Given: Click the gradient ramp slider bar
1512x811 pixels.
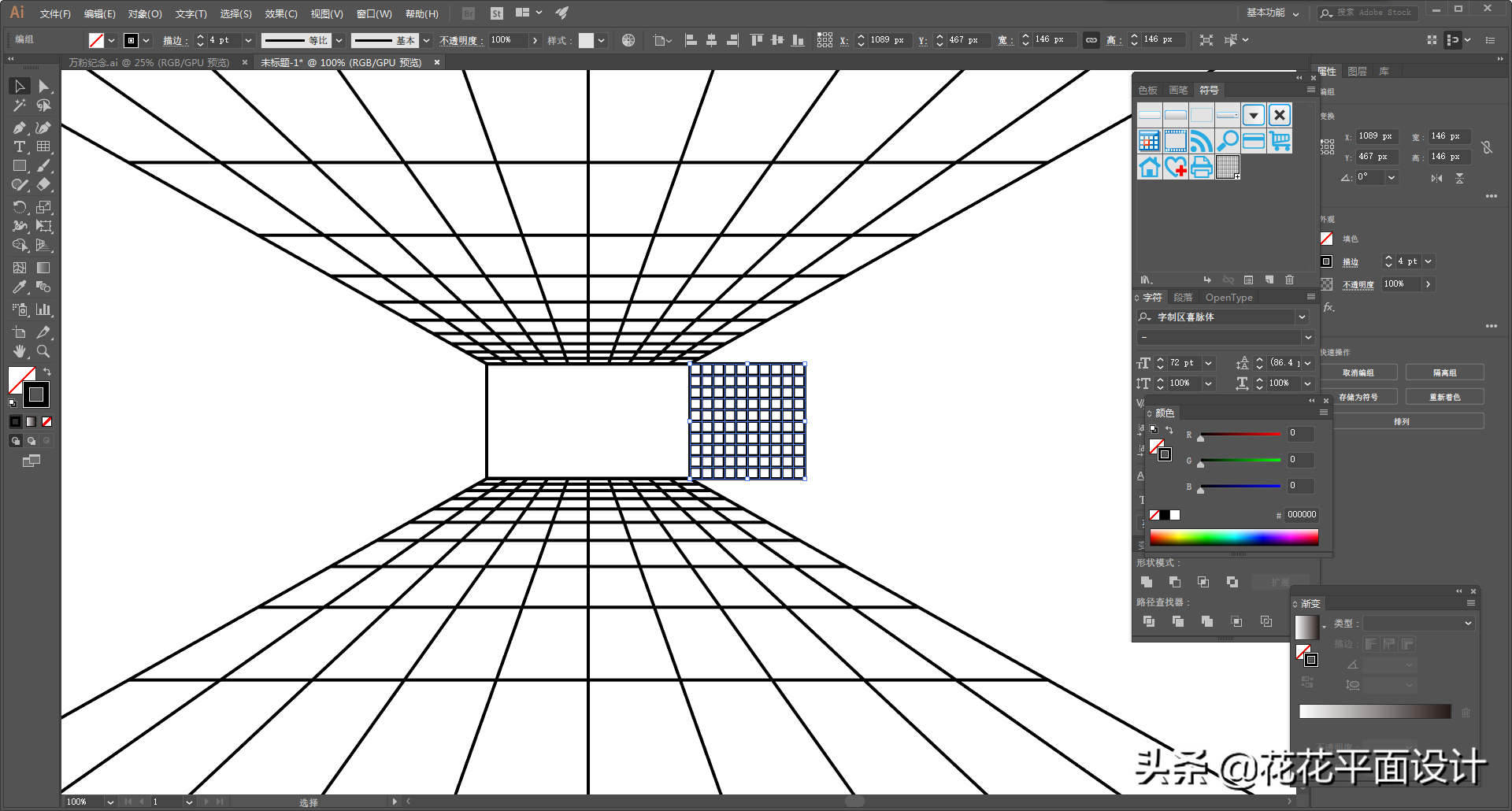Looking at the screenshot, I should tap(1375, 712).
